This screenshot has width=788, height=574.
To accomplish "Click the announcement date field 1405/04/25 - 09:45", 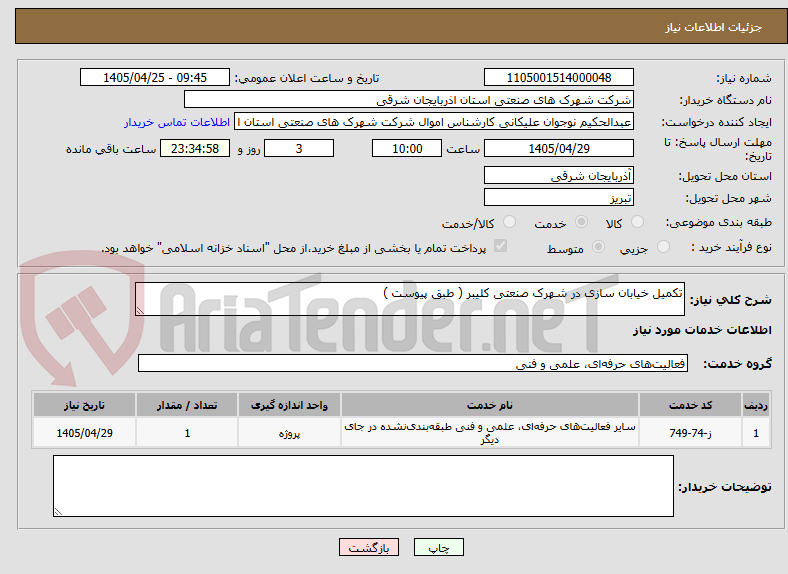I will [155, 77].
